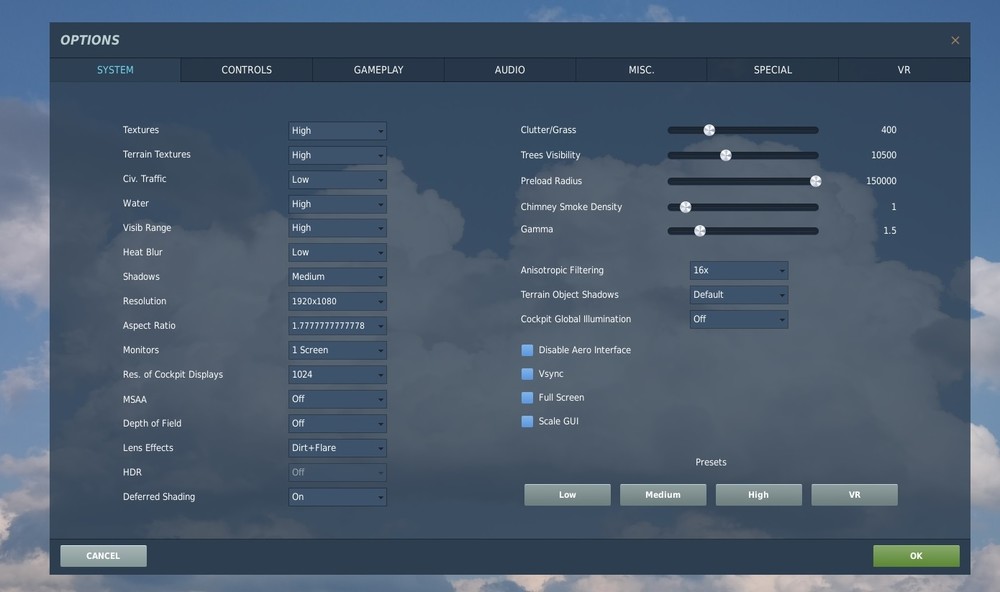This screenshot has height=592, width=1000.
Task: Click the Presets label
Action: tap(710, 462)
